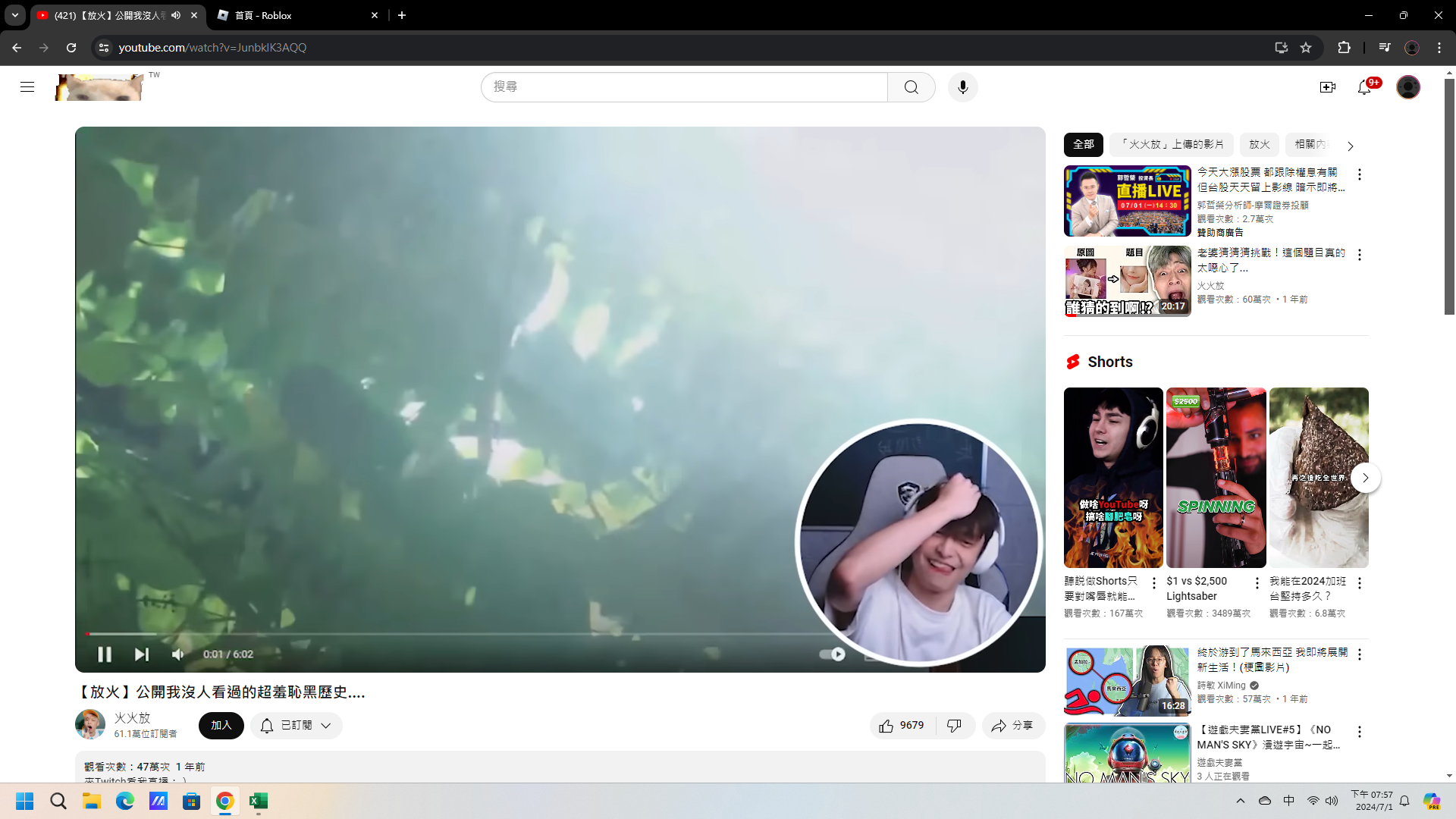This screenshot has width=1456, height=819.
Task: Open the 直播LIVE stock video thumbnail
Action: pyautogui.click(x=1127, y=201)
